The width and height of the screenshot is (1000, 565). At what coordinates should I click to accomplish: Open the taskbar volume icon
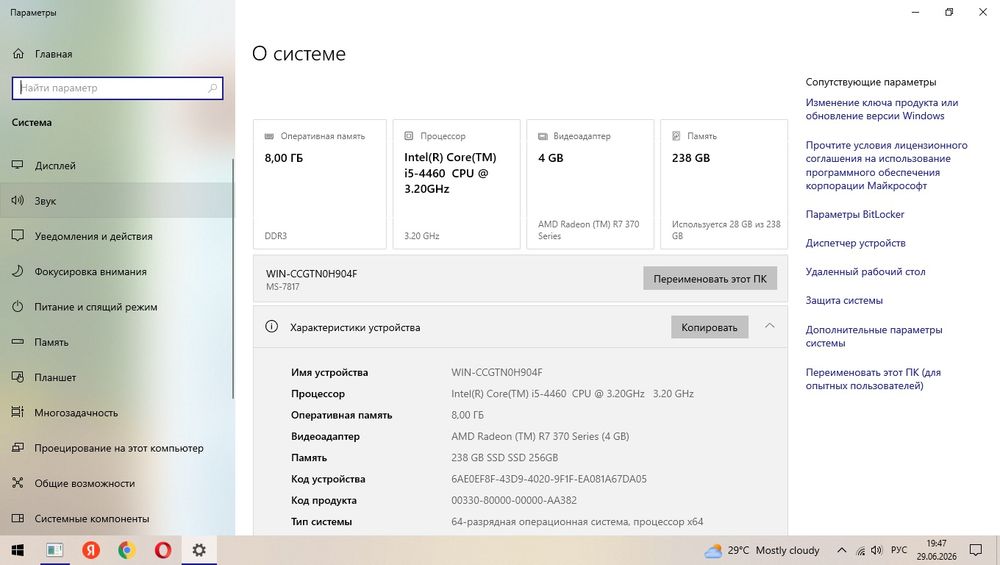[x=877, y=550]
